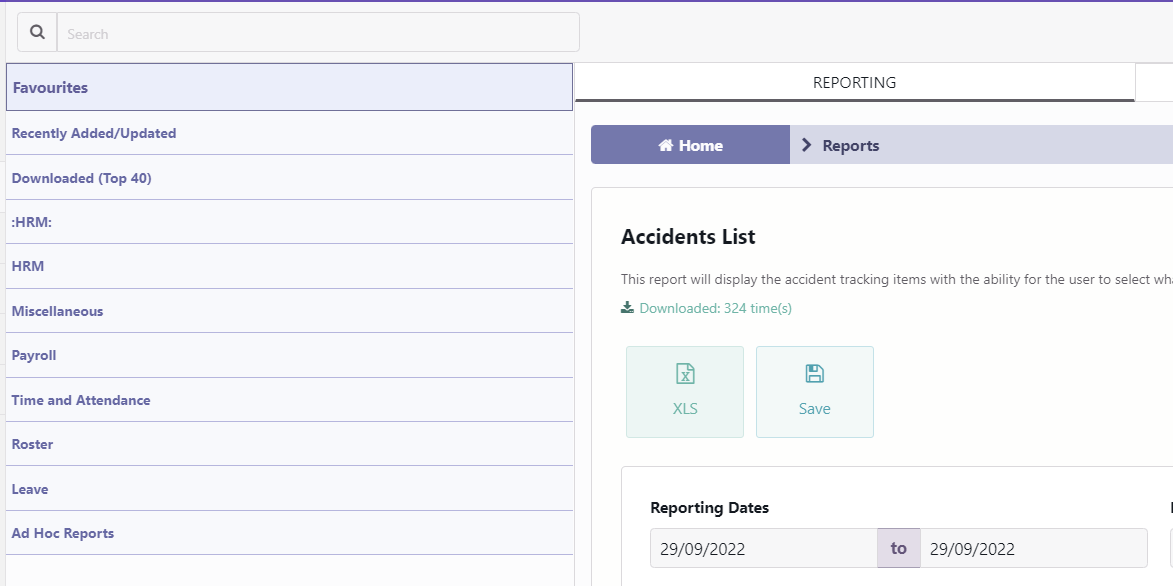Click the search magnifier icon
This screenshot has height=586, width=1173.
point(37,31)
